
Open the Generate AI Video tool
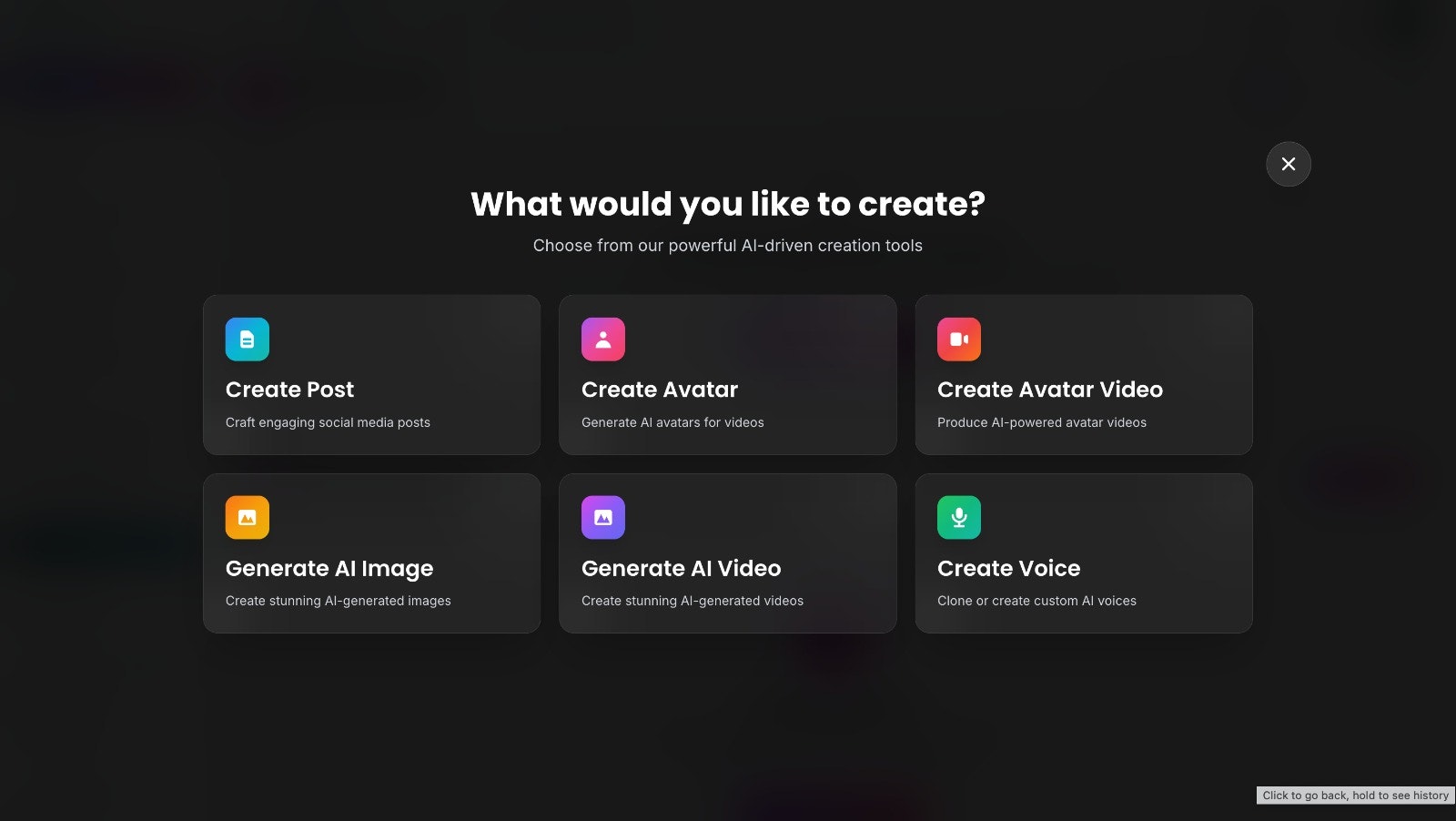tap(727, 552)
